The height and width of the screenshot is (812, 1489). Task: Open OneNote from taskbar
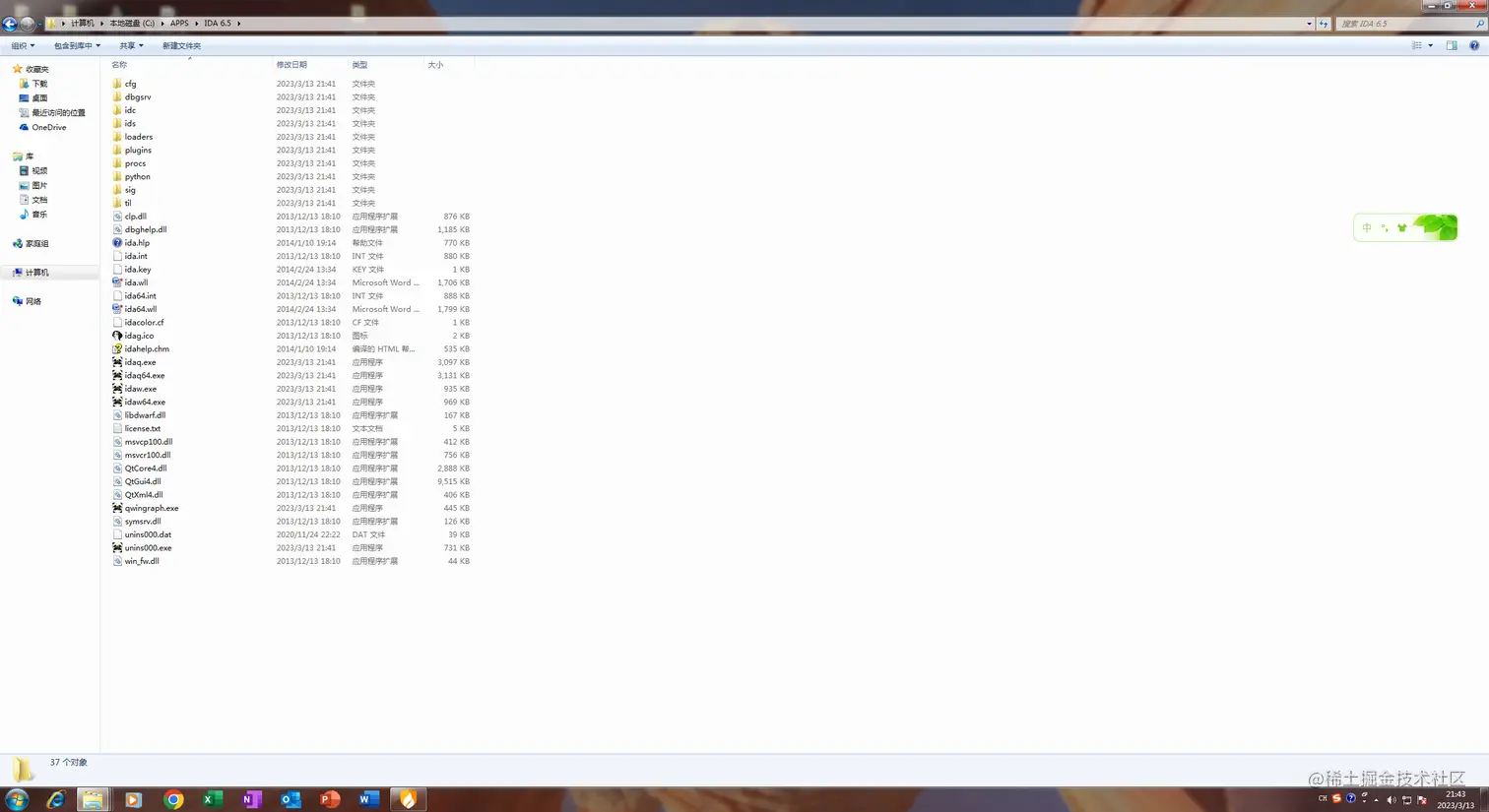[251, 799]
